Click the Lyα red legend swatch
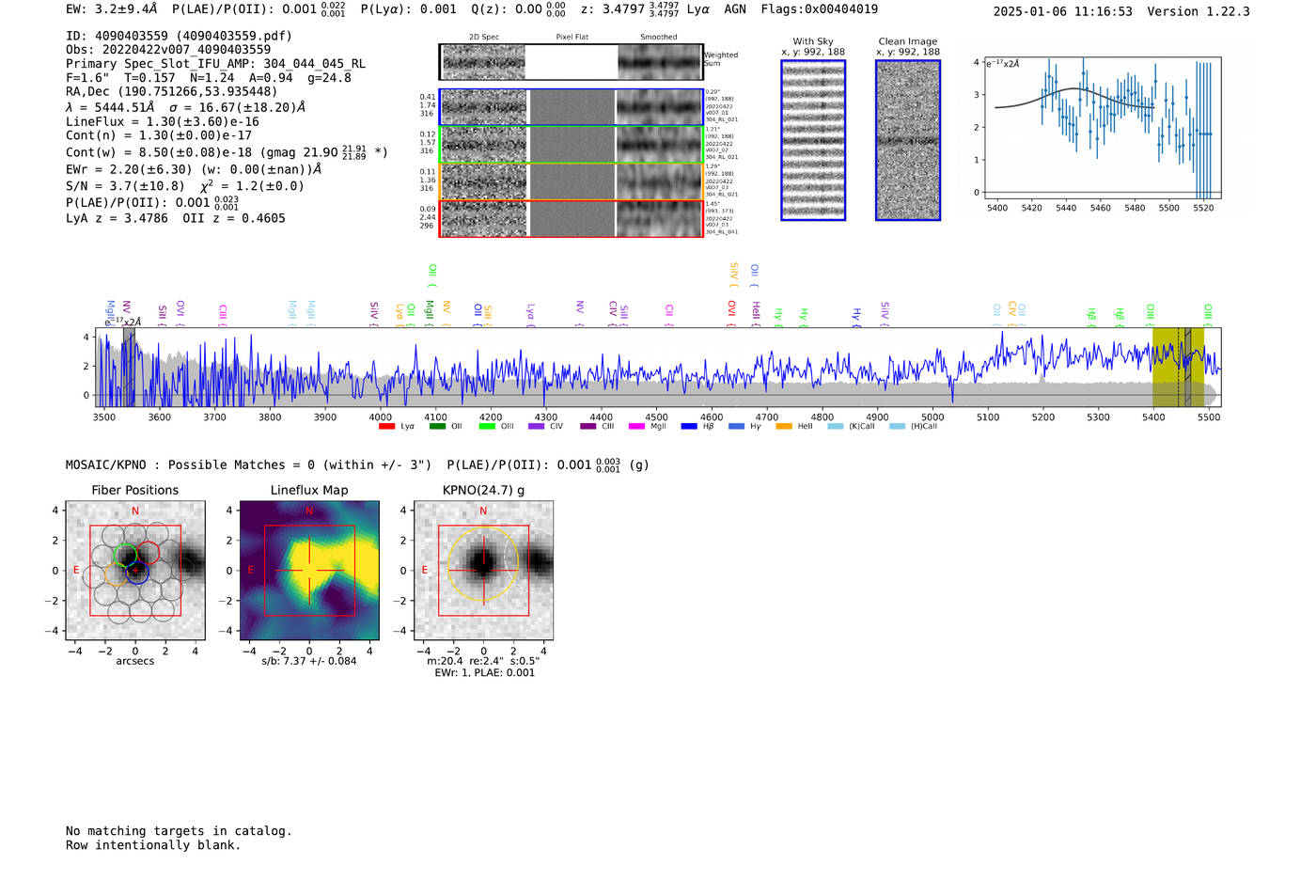Viewport: 1316px width, 896px height. click(x=386, y=427)
